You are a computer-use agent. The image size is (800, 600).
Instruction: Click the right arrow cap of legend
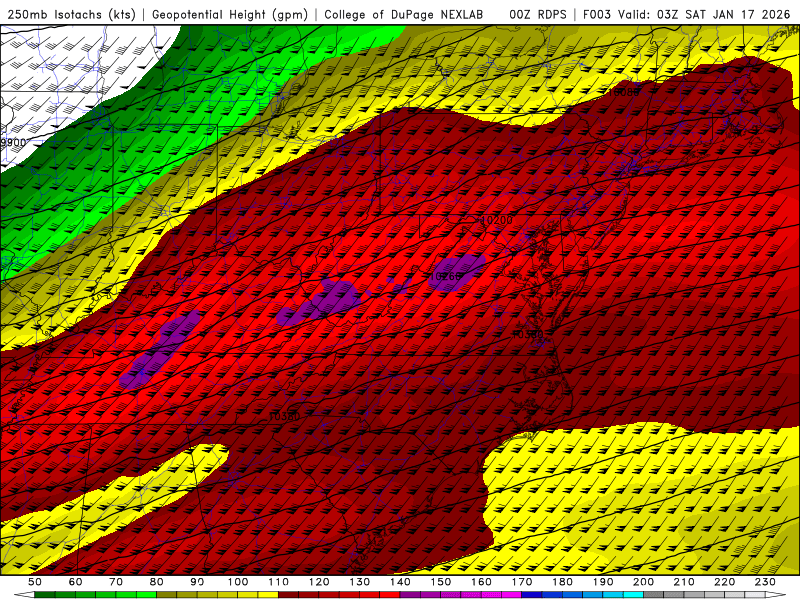[776, 595]
